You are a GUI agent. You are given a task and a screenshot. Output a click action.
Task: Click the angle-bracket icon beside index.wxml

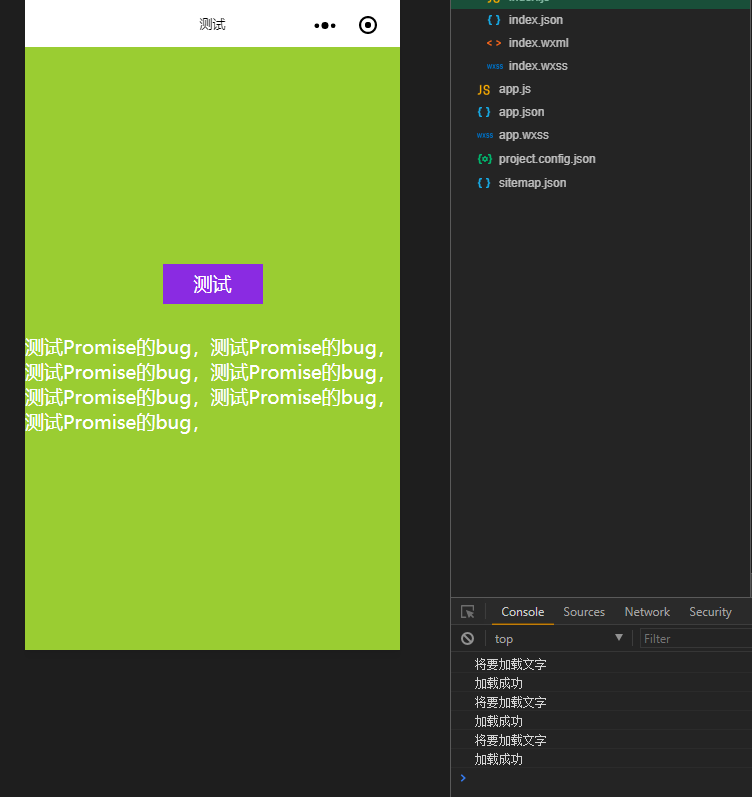[494, 43]
